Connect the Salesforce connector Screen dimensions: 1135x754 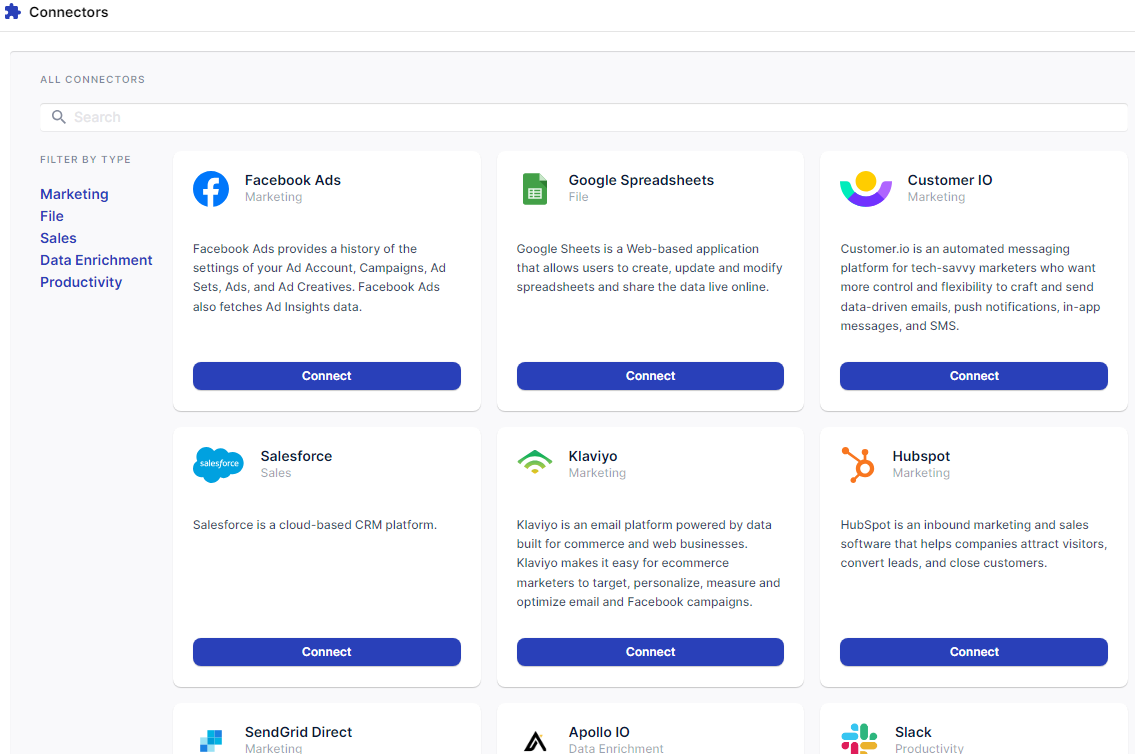tap(326, 651)
